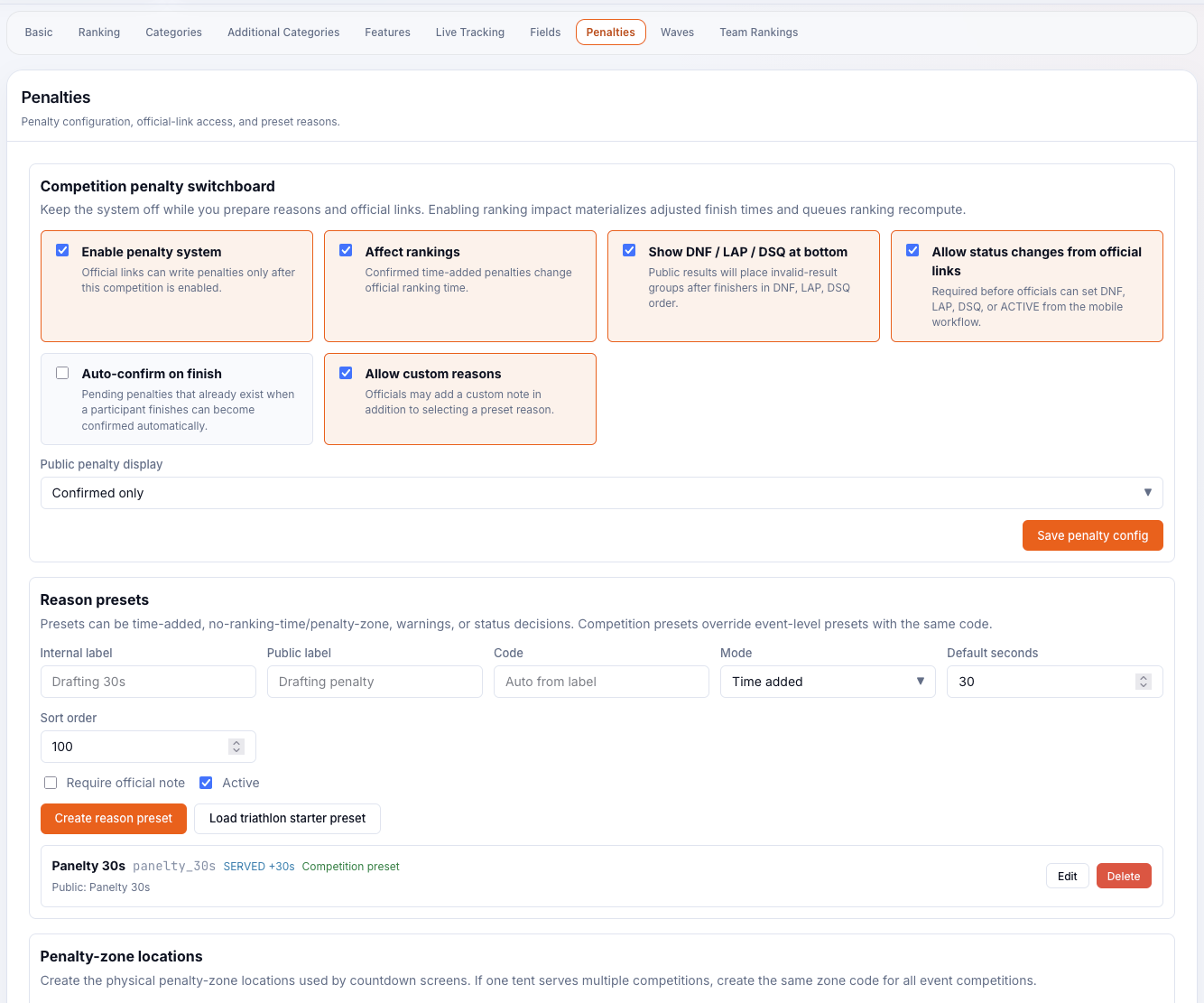The height and width of the screenshot is (1003, 1204).
Task: Click Load triathlon starter preset
Action: tap(287, 819)
